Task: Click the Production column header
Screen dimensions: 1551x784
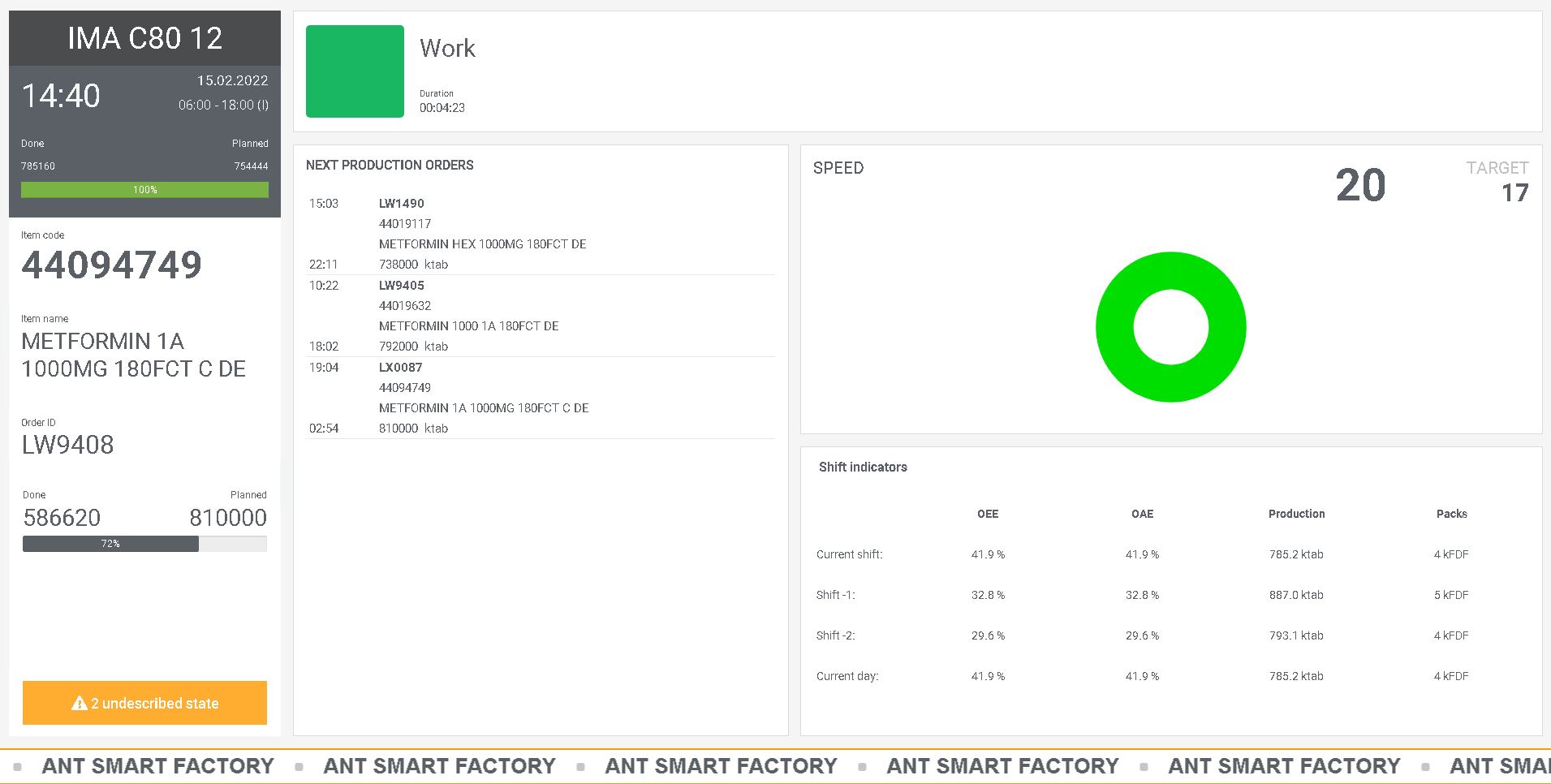Action: tap(1296, 514)
